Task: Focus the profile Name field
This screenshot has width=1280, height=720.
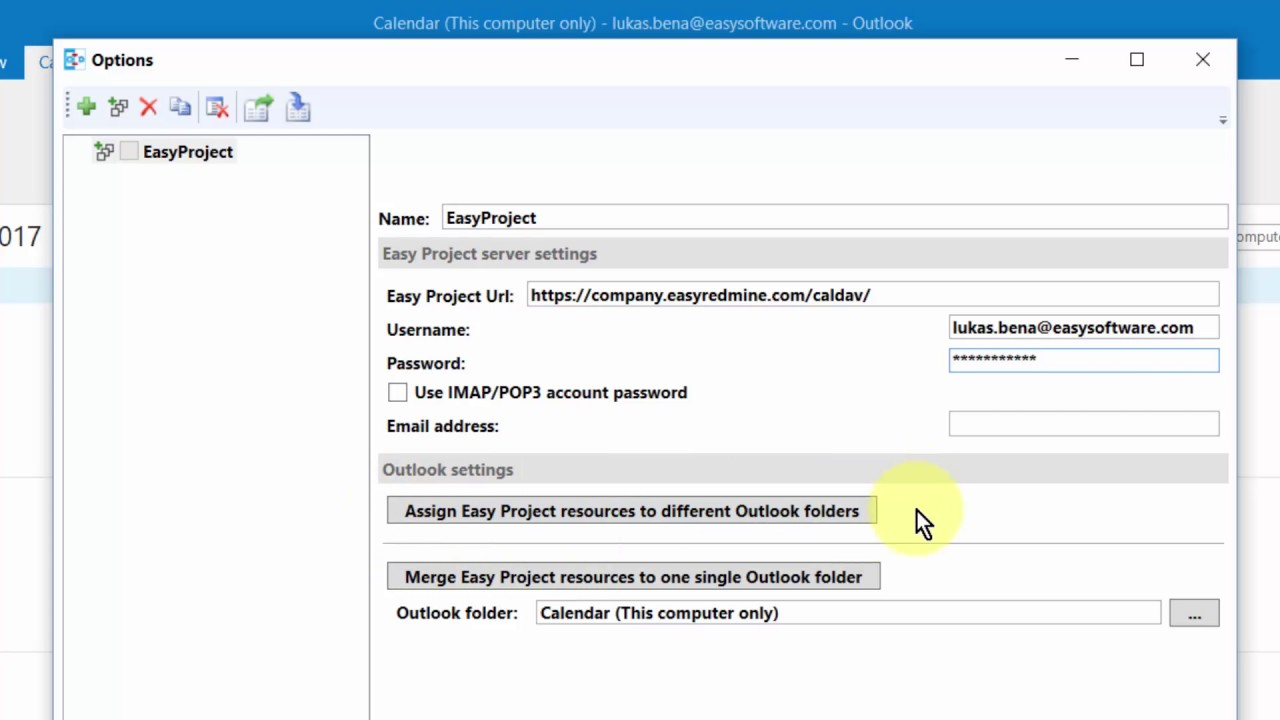Action: point(834,218)
